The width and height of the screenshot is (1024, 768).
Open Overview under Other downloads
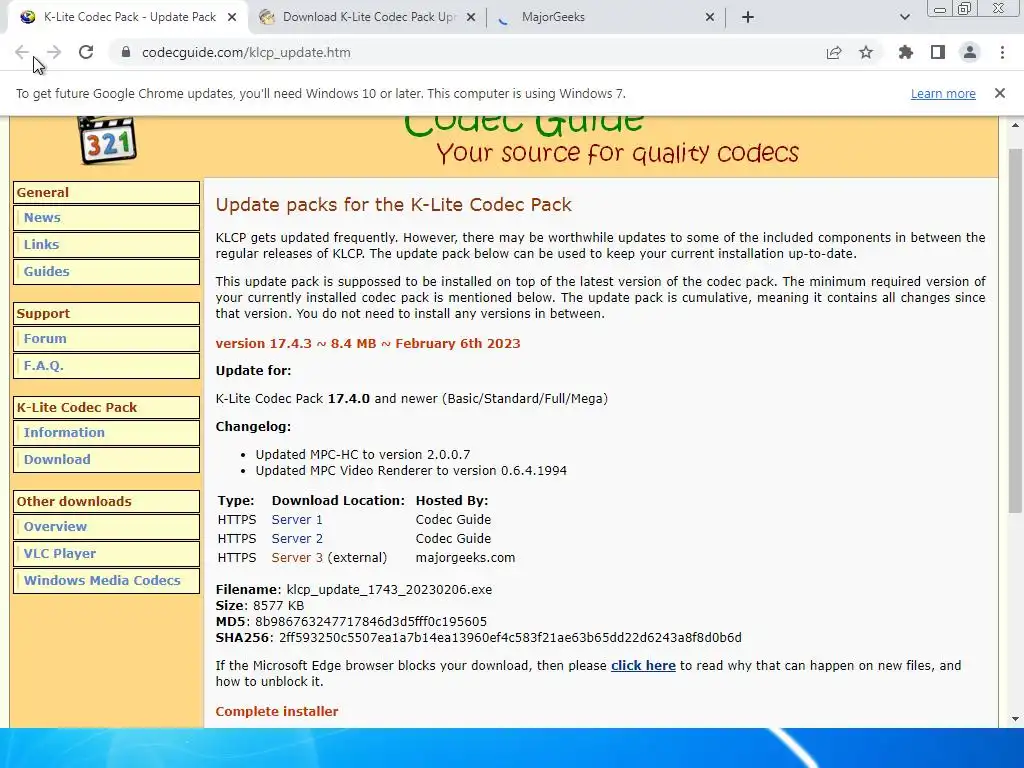106,526
